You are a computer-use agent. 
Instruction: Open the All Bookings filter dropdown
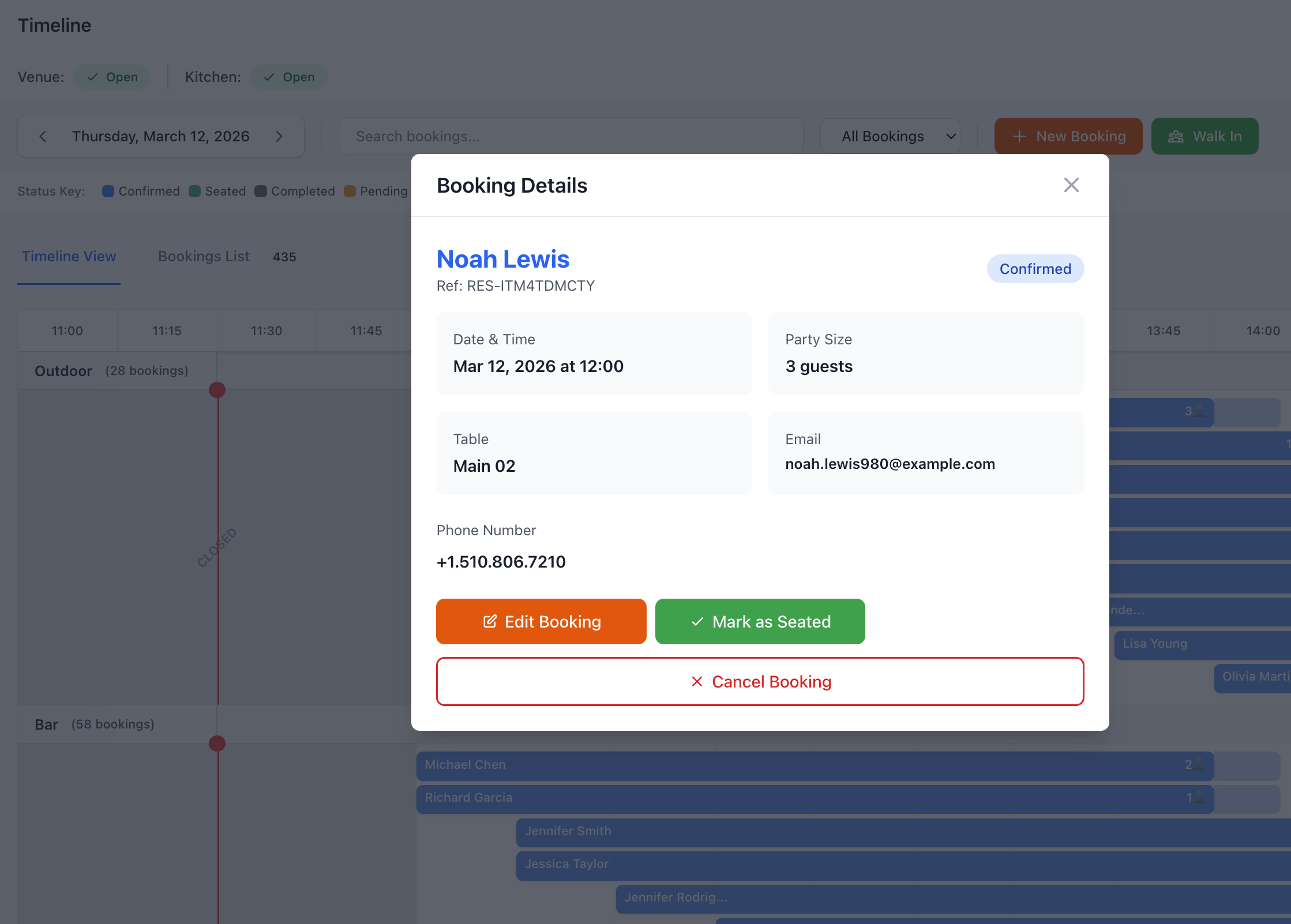(x=890, y=136)
